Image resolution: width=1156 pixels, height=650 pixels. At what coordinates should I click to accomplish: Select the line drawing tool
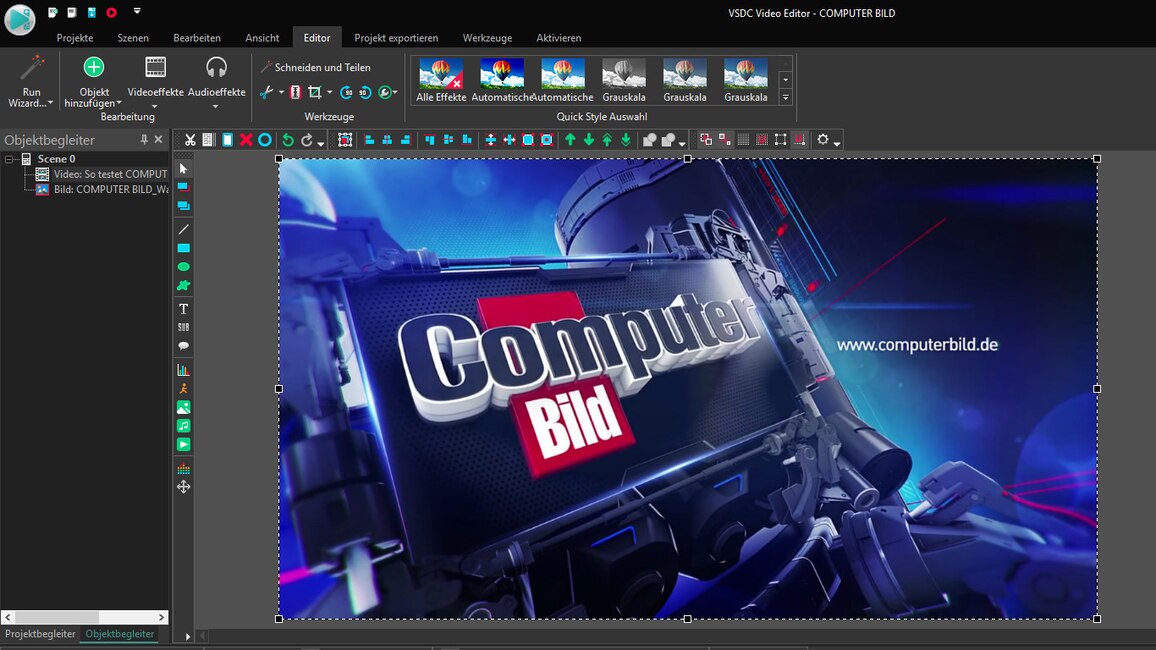tap(183, 229)
